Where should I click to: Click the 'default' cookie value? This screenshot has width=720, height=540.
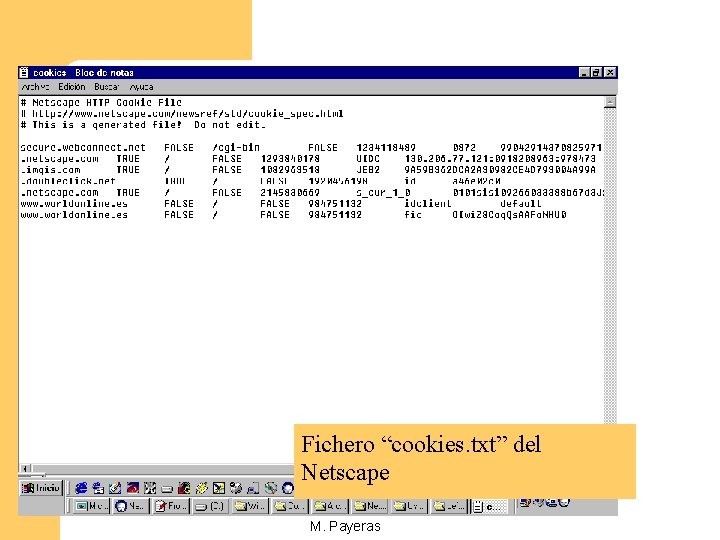coord(521,203)
